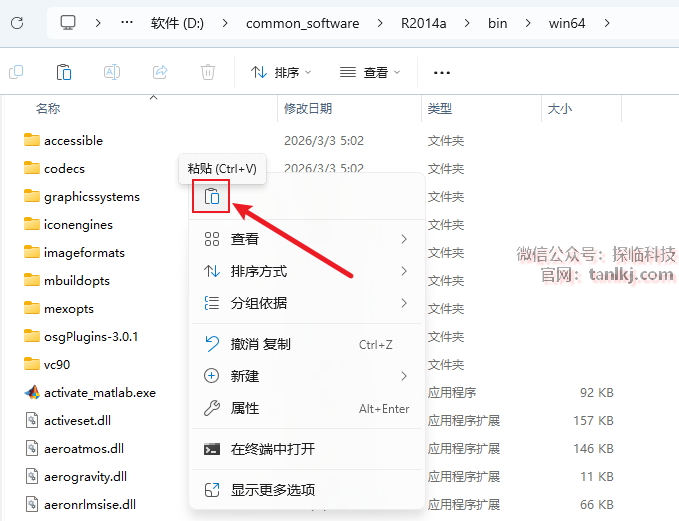Click the vc90 folder icon

(x=32, y=364)
